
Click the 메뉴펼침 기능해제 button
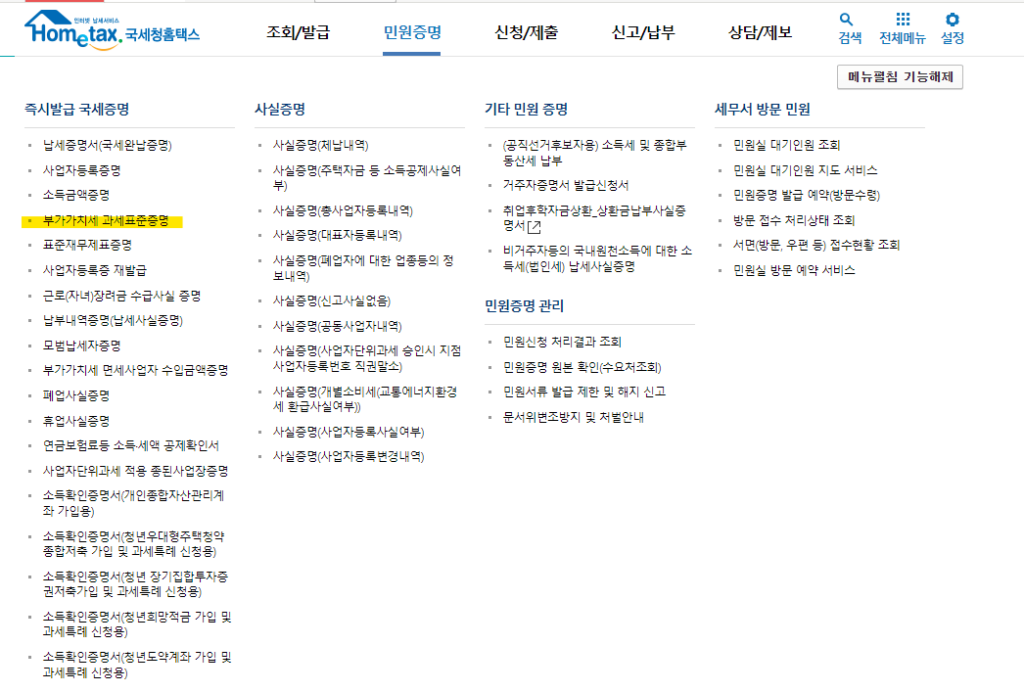[x=900, y=77]
